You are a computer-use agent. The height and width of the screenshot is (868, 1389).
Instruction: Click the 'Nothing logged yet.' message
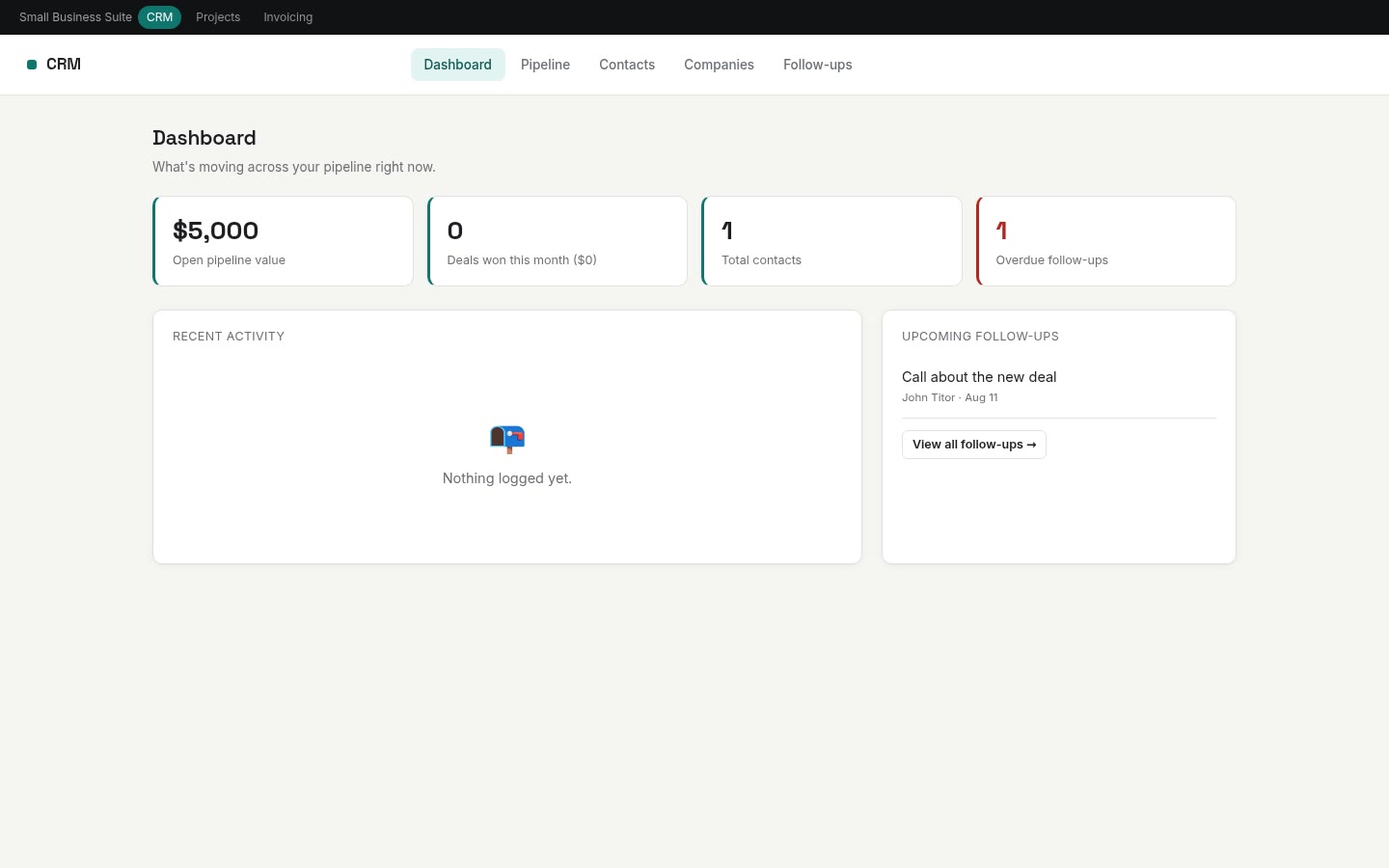tap(507, 478)
